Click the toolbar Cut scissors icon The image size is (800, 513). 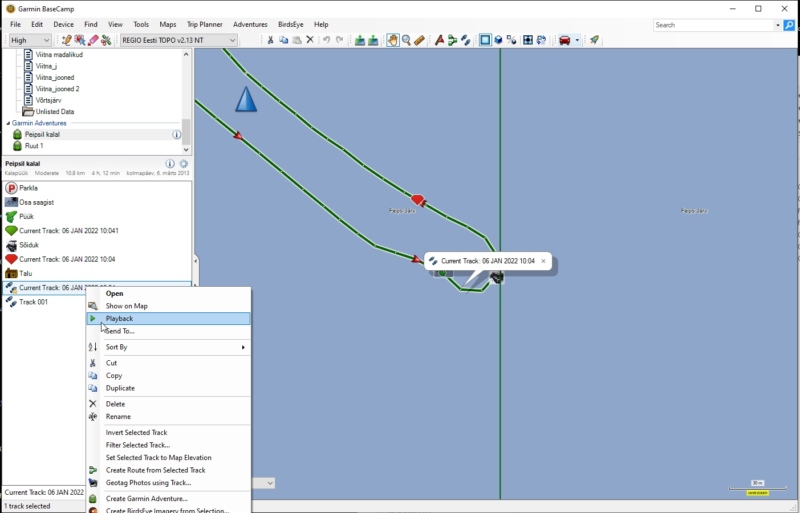pyautogui.click(x=270, y=40)
